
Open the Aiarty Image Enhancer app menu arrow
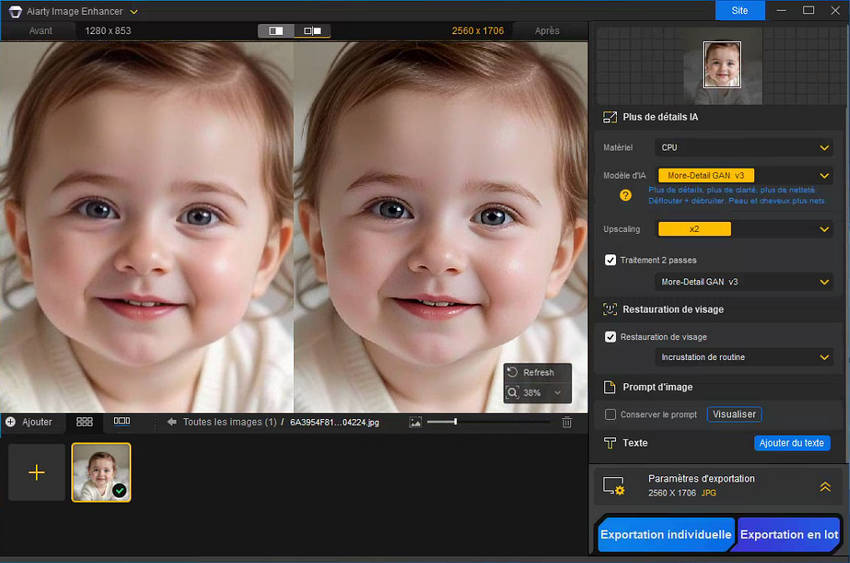coord(134,11)
